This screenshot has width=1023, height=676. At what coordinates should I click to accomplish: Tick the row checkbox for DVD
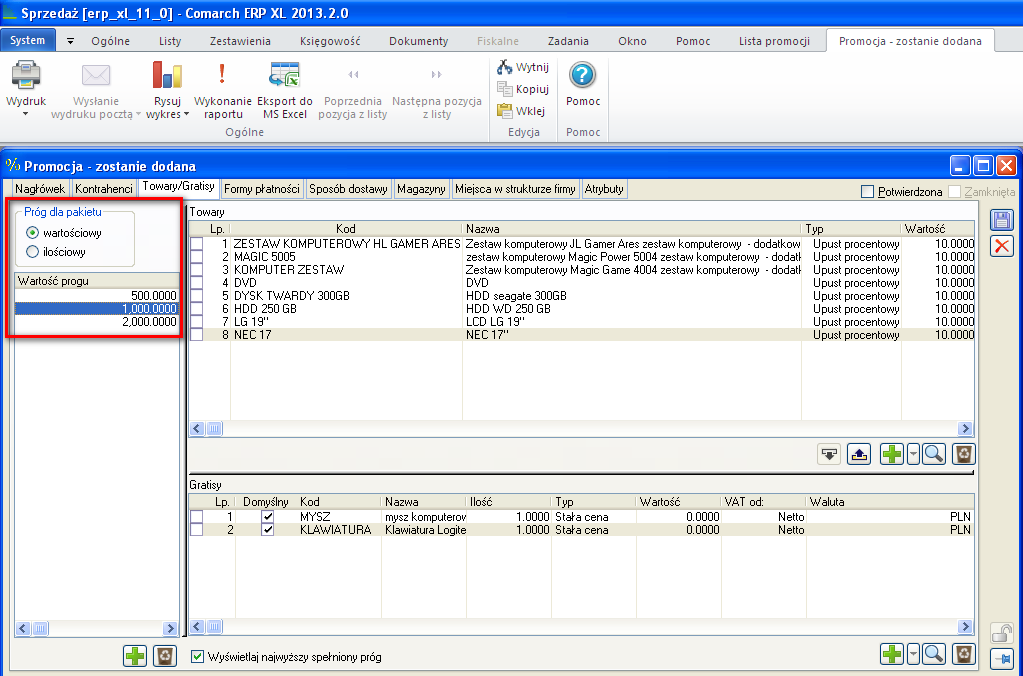pyautogui.click(x=196, y=283)
